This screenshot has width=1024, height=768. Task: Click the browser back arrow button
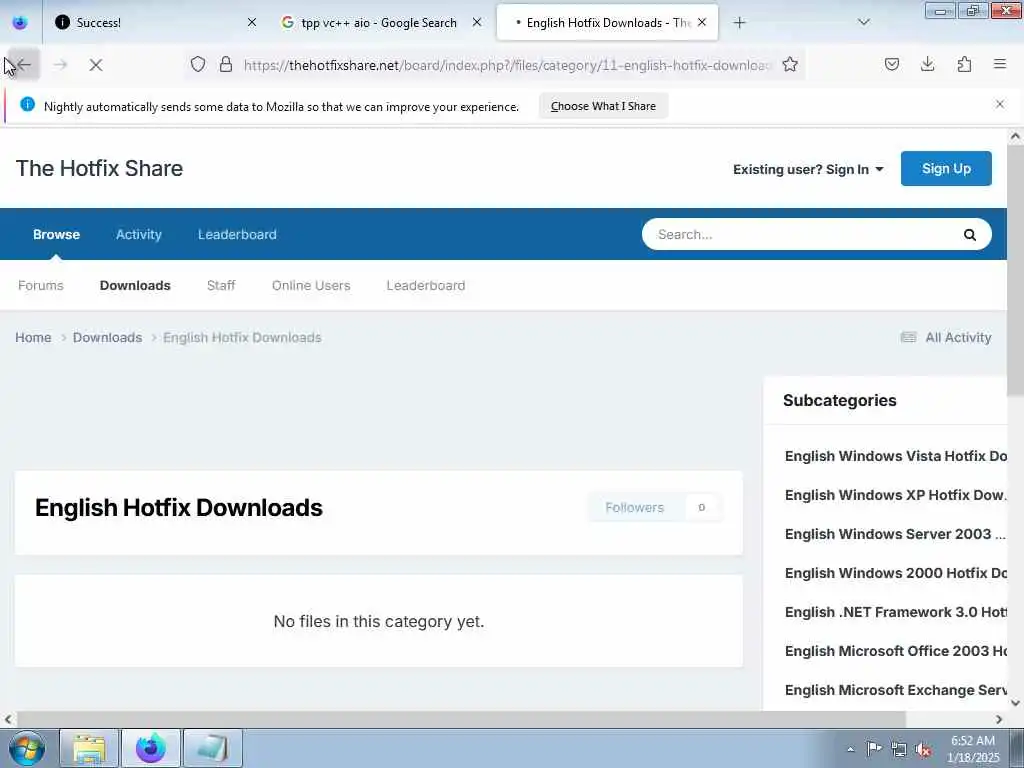coord(24,65)
